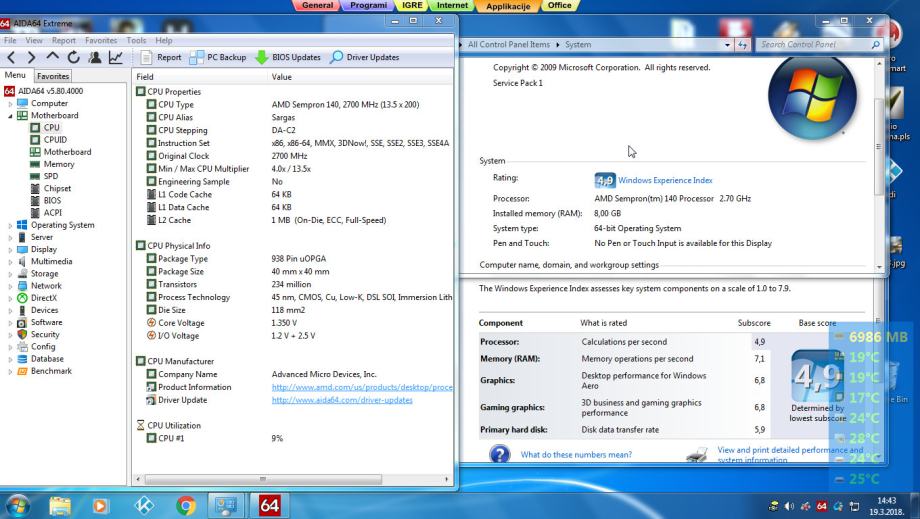Open the Tools menu

[x=136, y=41]
